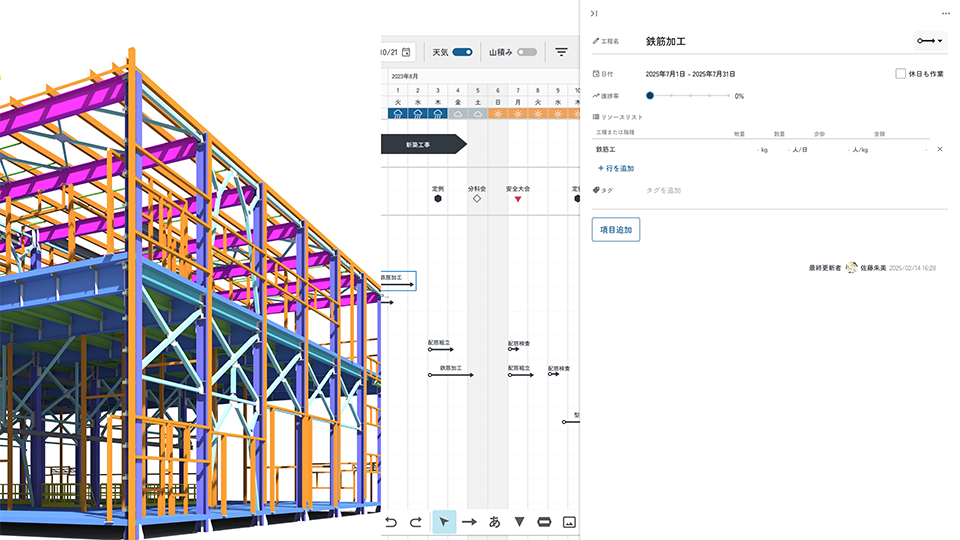The image size is (960, 540).
Task: Click the 項目追加 button
Action: pos(616,230)
